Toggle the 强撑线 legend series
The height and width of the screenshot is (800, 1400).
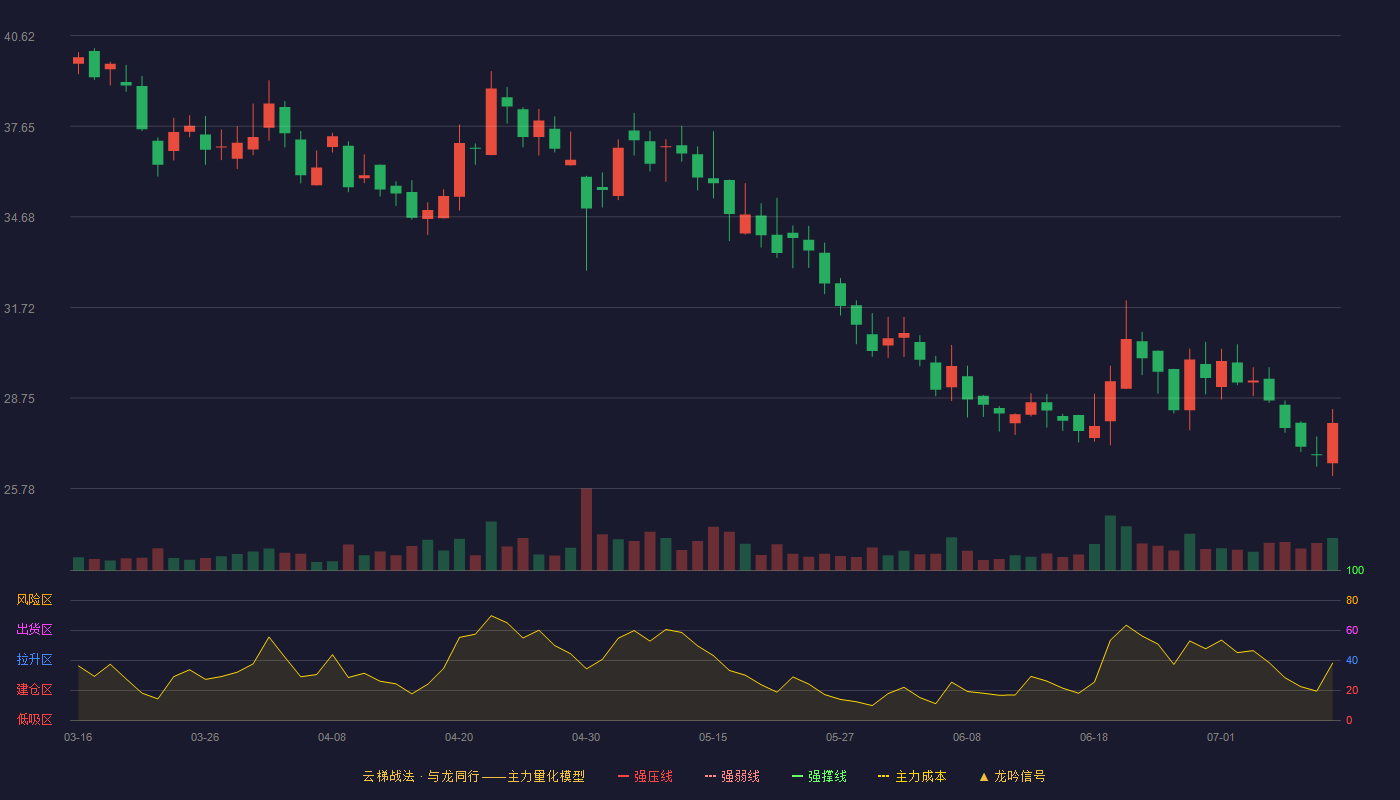tap(819, 776)
